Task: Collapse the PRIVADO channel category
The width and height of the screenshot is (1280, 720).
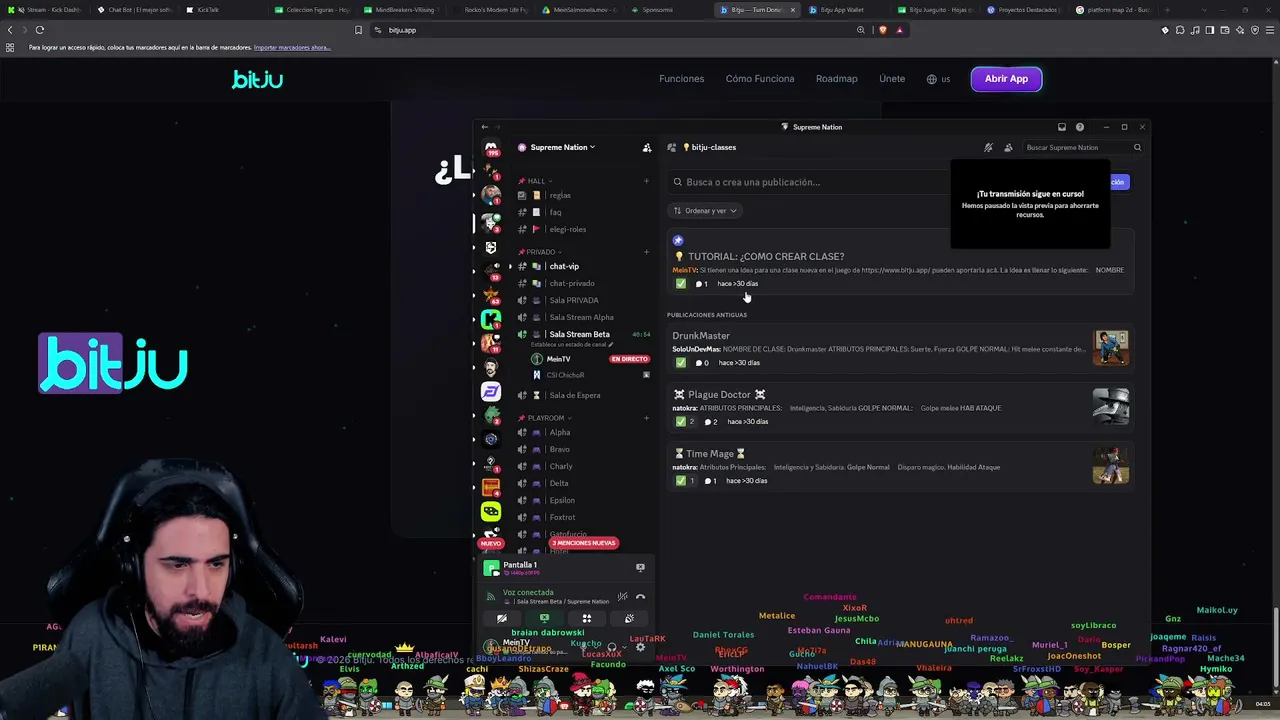Action: pos(540,252)
